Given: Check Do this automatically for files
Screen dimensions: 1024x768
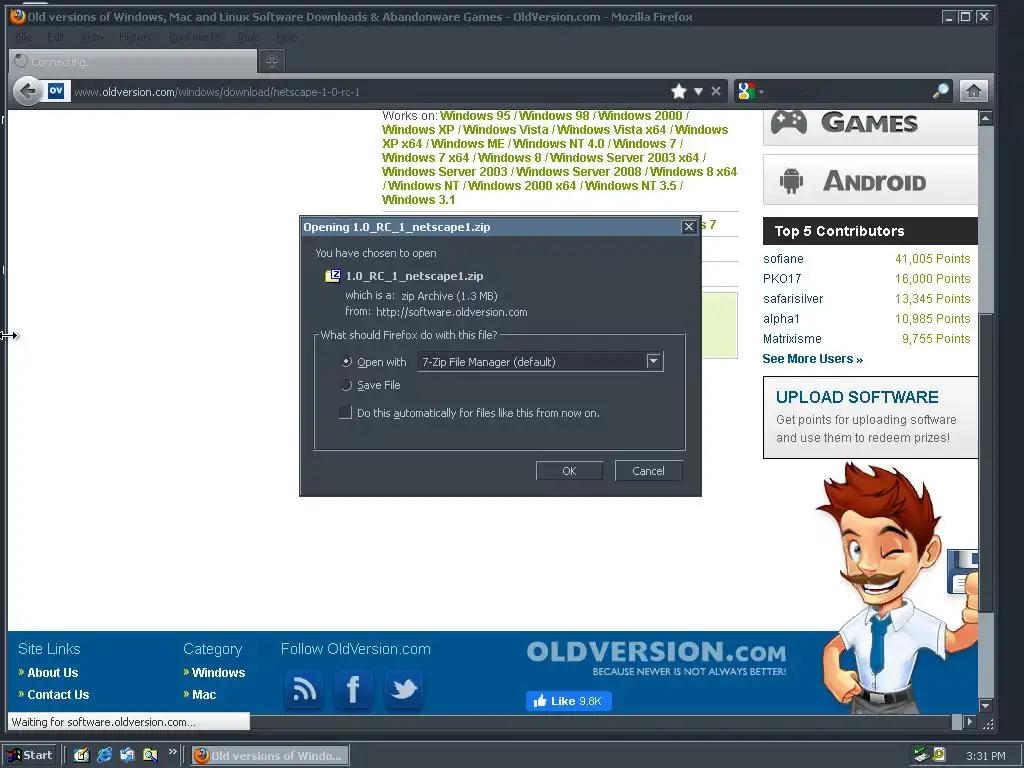Looking at the screenshot, I should [345, 413].
